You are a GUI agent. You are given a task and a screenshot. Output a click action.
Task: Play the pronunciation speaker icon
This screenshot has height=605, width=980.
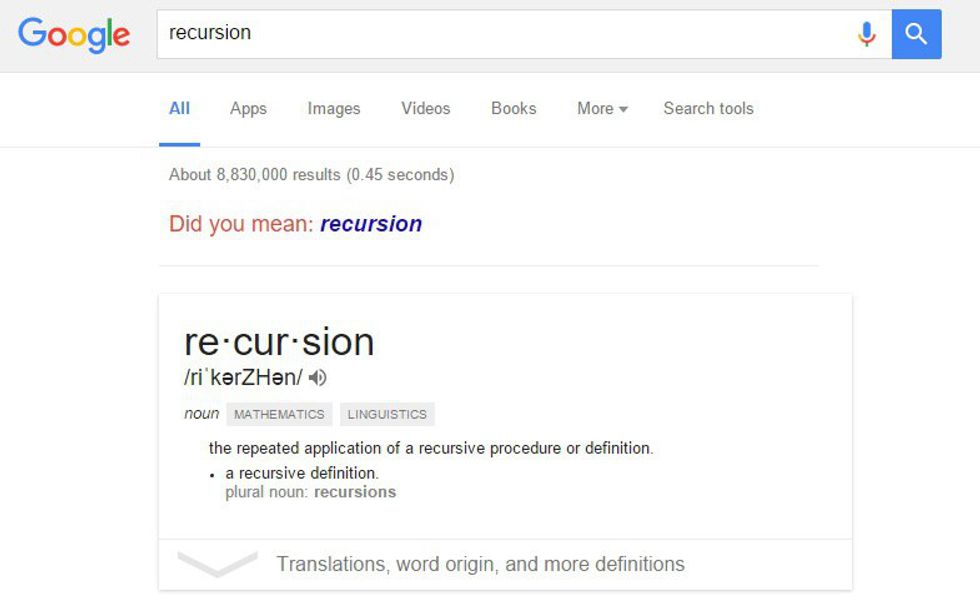[318, 378]
